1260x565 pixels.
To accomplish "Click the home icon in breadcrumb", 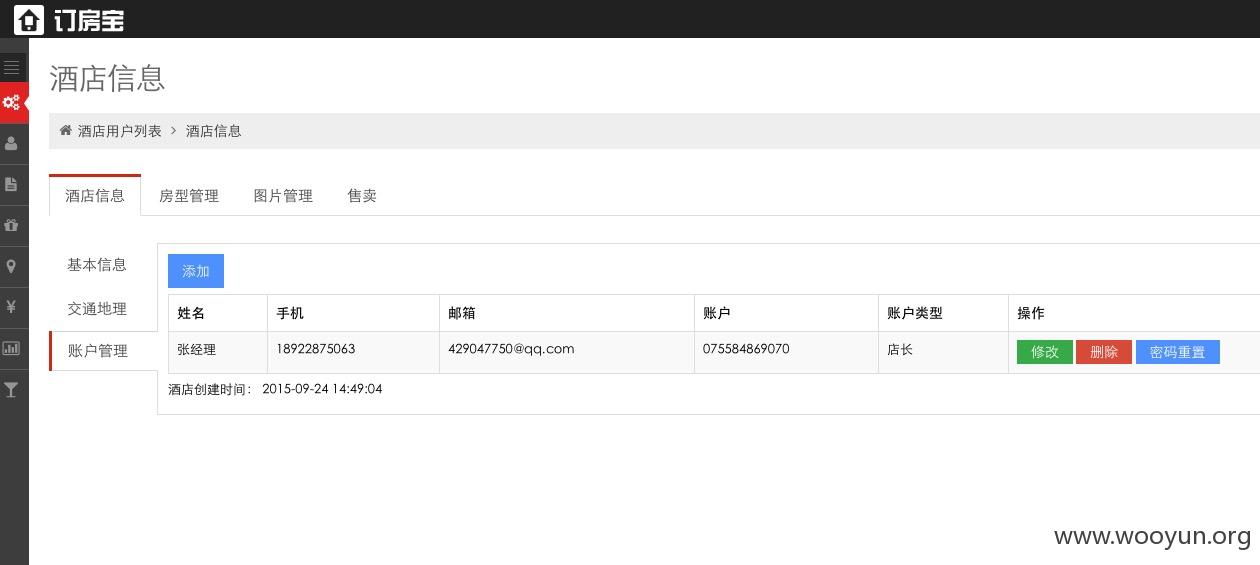I will pyautogui.click(x=66, y=130).
